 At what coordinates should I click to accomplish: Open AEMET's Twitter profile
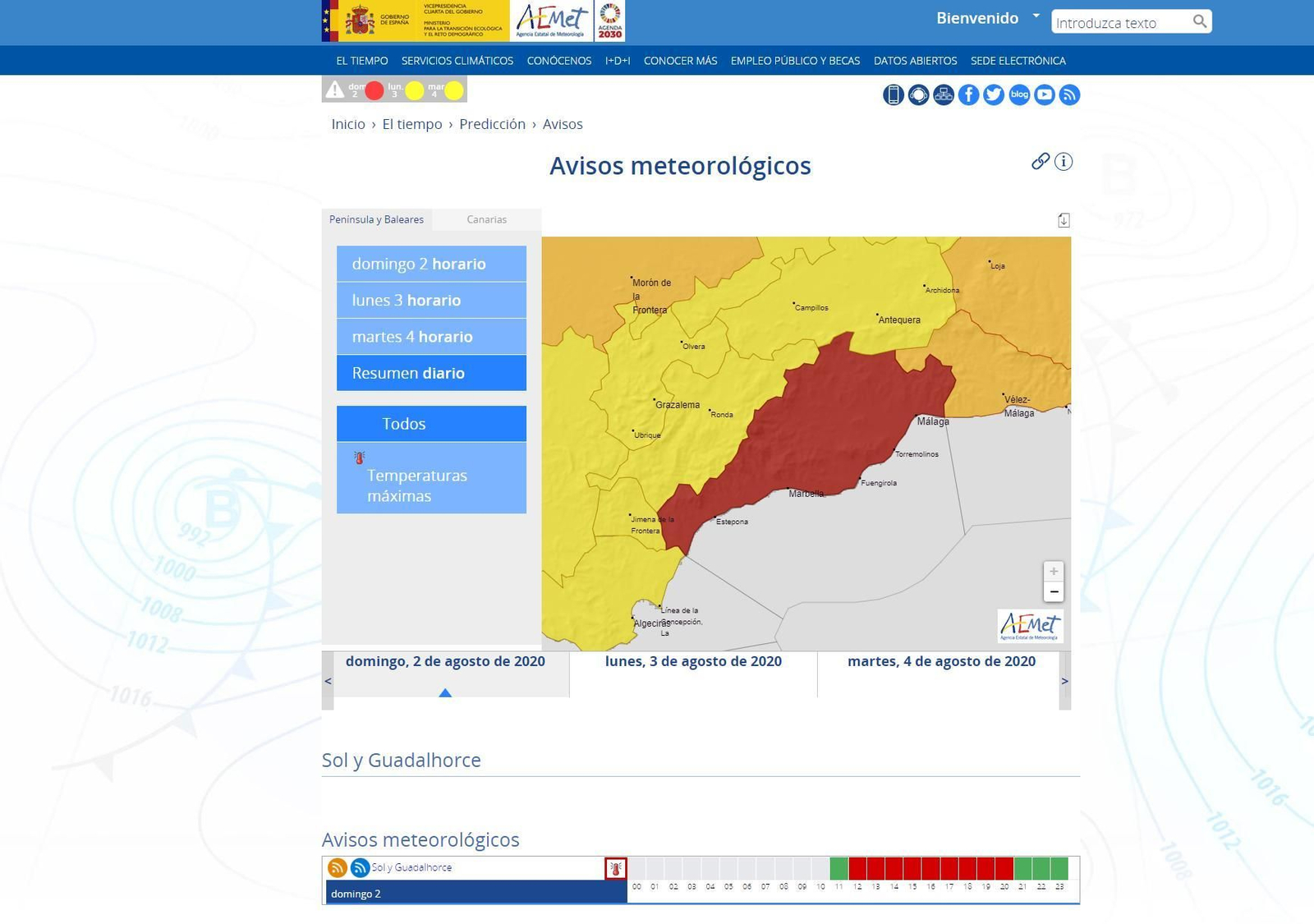coord(994,94)
